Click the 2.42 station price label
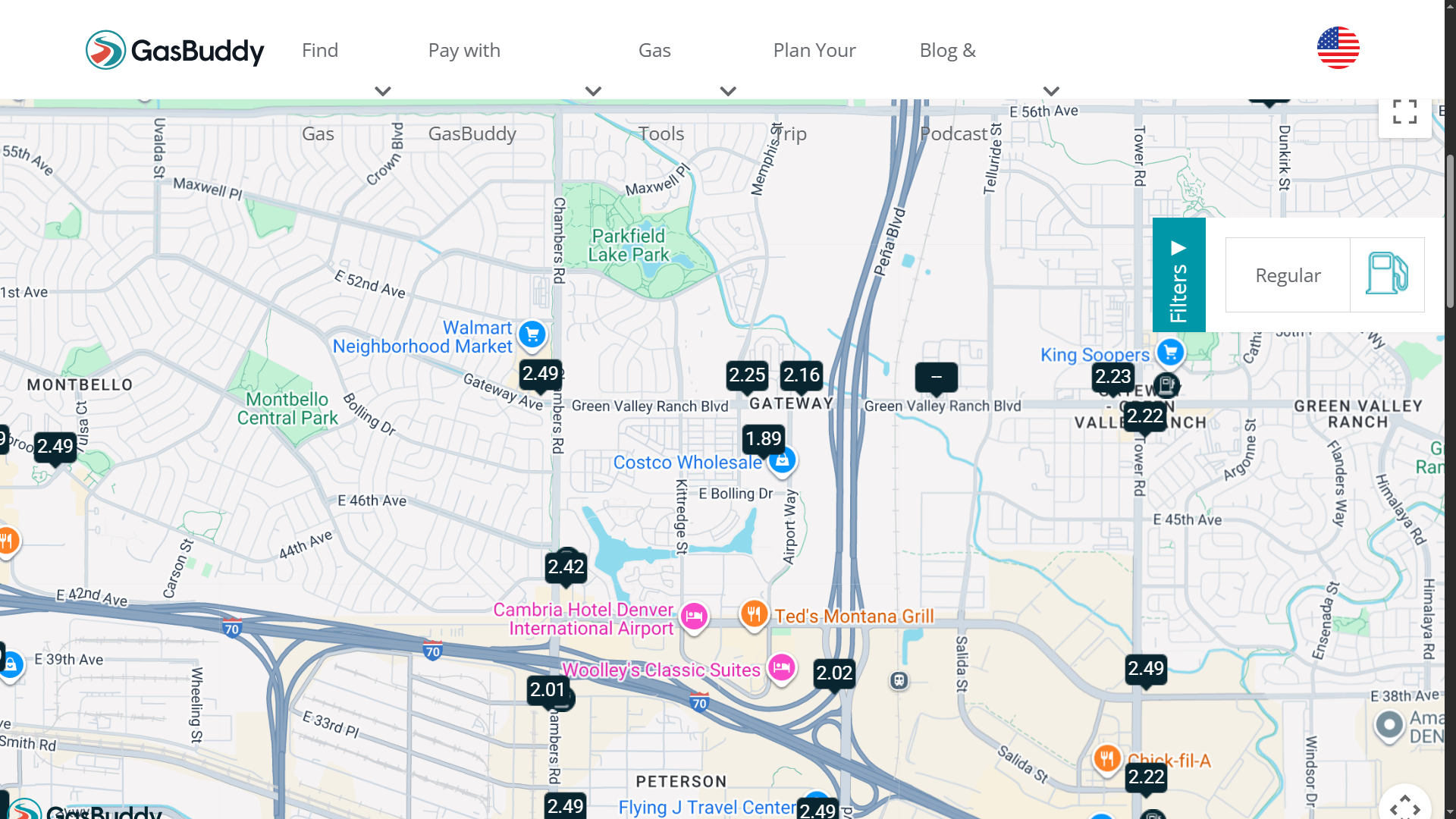 tap(566, 567)
